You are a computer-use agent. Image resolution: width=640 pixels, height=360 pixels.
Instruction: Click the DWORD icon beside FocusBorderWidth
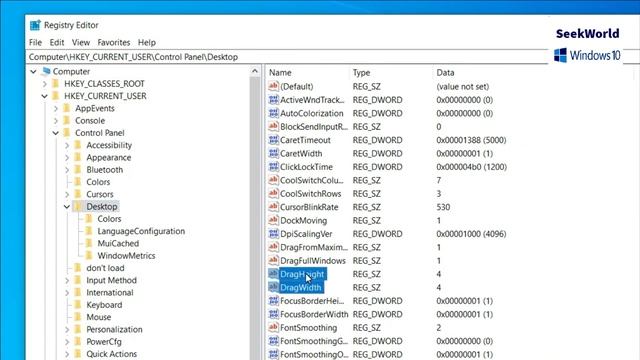[273, 314]
